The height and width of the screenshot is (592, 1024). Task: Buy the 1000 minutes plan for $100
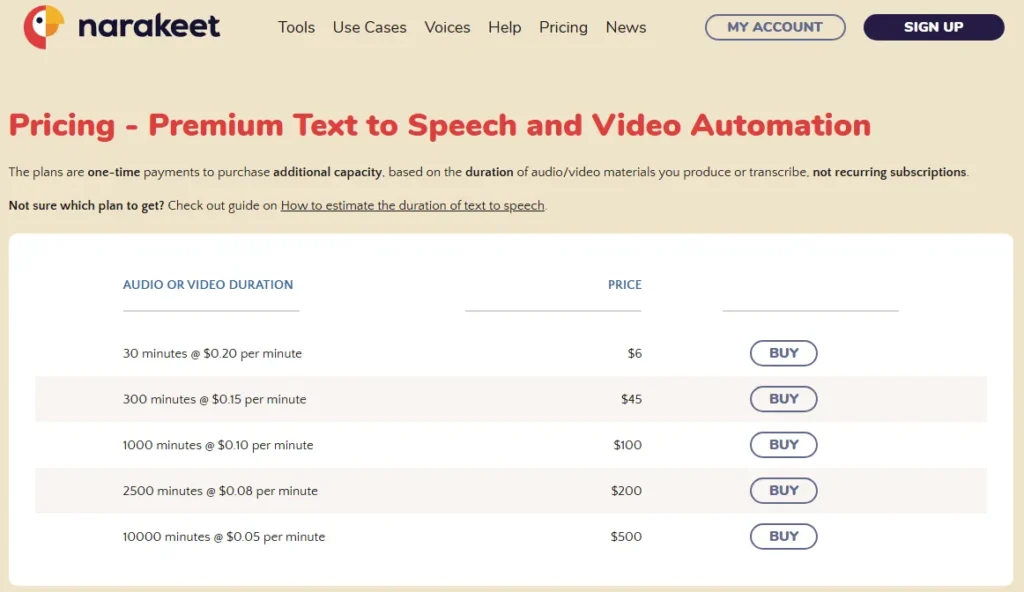coord(784,444)
